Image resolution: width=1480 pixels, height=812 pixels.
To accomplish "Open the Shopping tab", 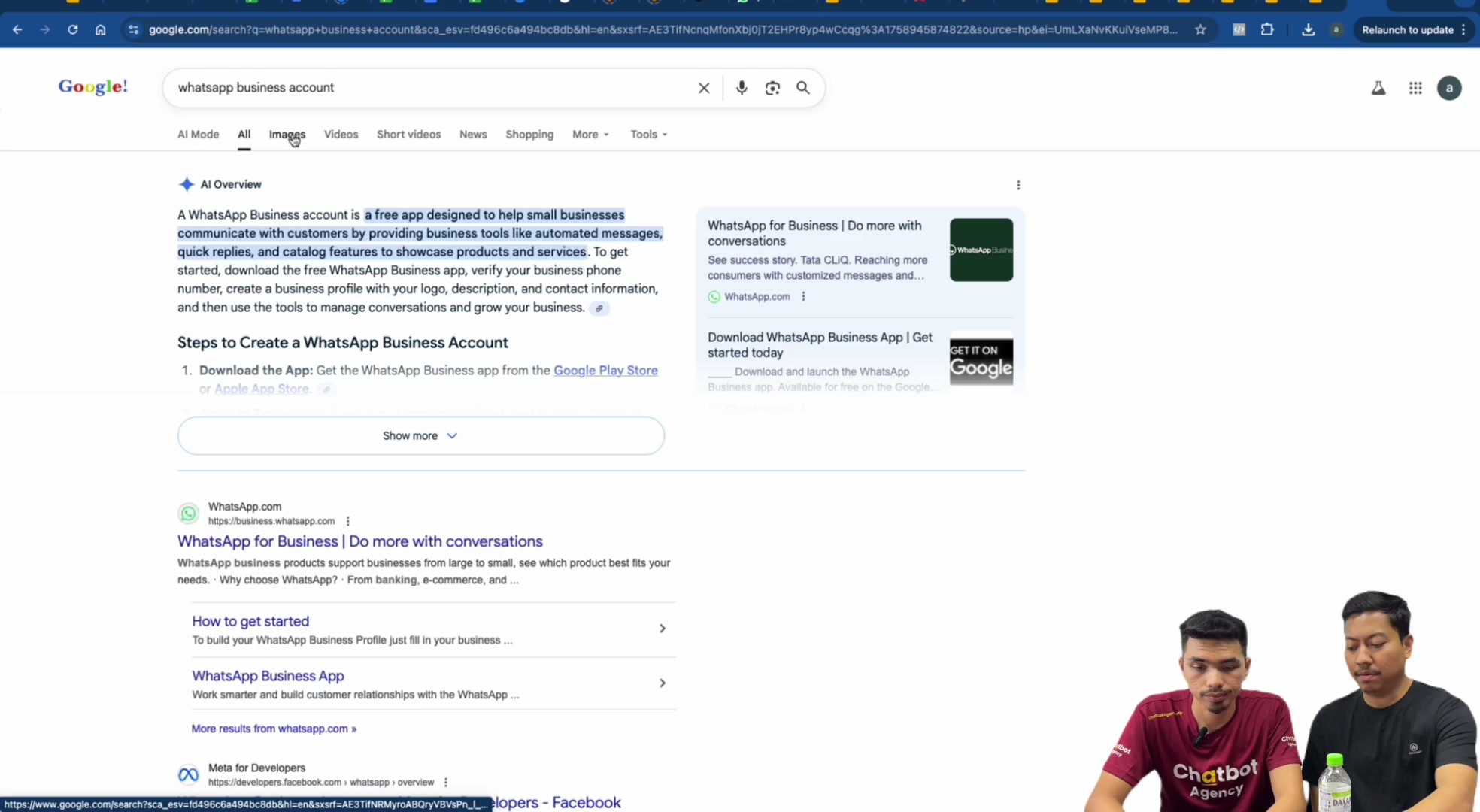I will tap(529, 135).
